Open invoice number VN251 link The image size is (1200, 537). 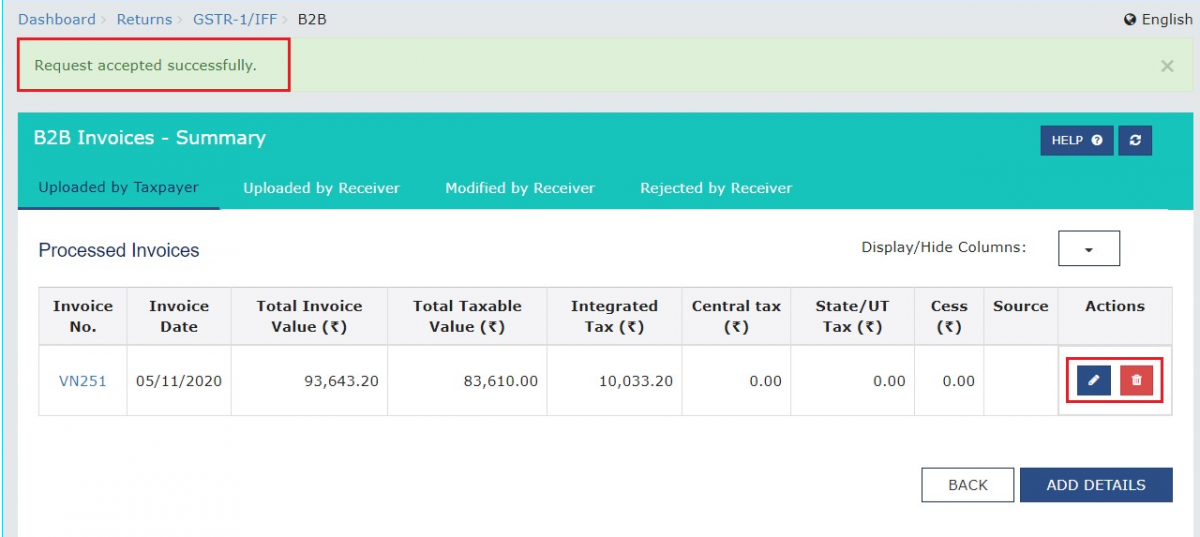click(x=82, y=381)
